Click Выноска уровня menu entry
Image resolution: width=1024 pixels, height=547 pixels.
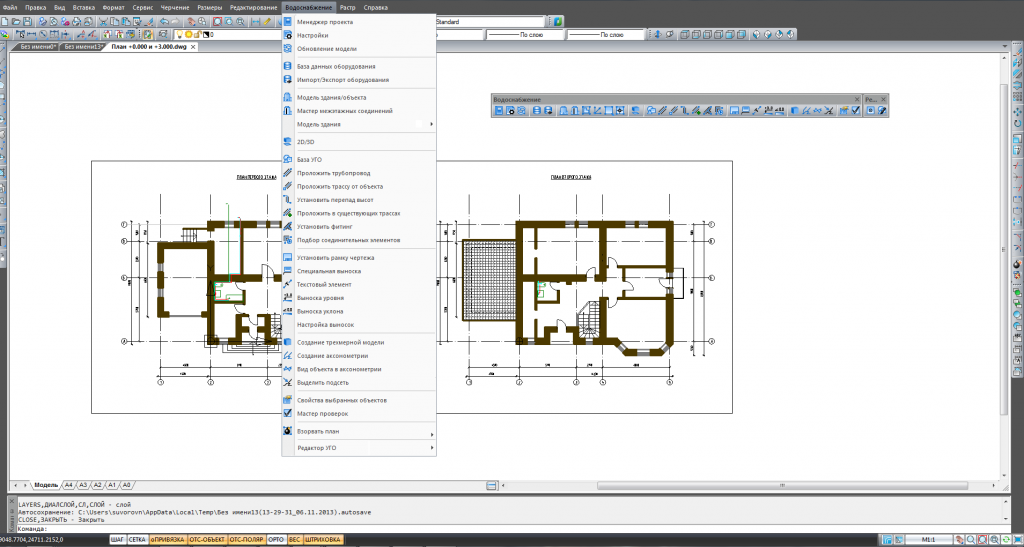tap(359, 298)
